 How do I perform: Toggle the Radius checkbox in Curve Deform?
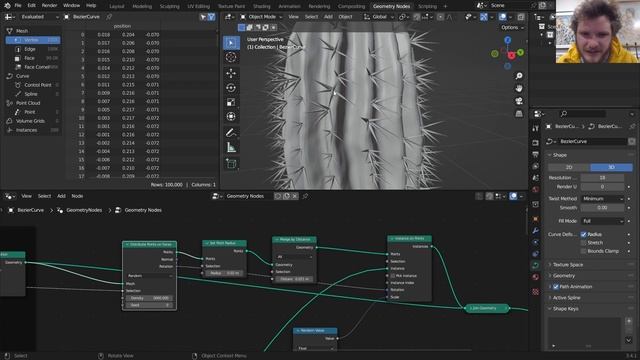584,234
